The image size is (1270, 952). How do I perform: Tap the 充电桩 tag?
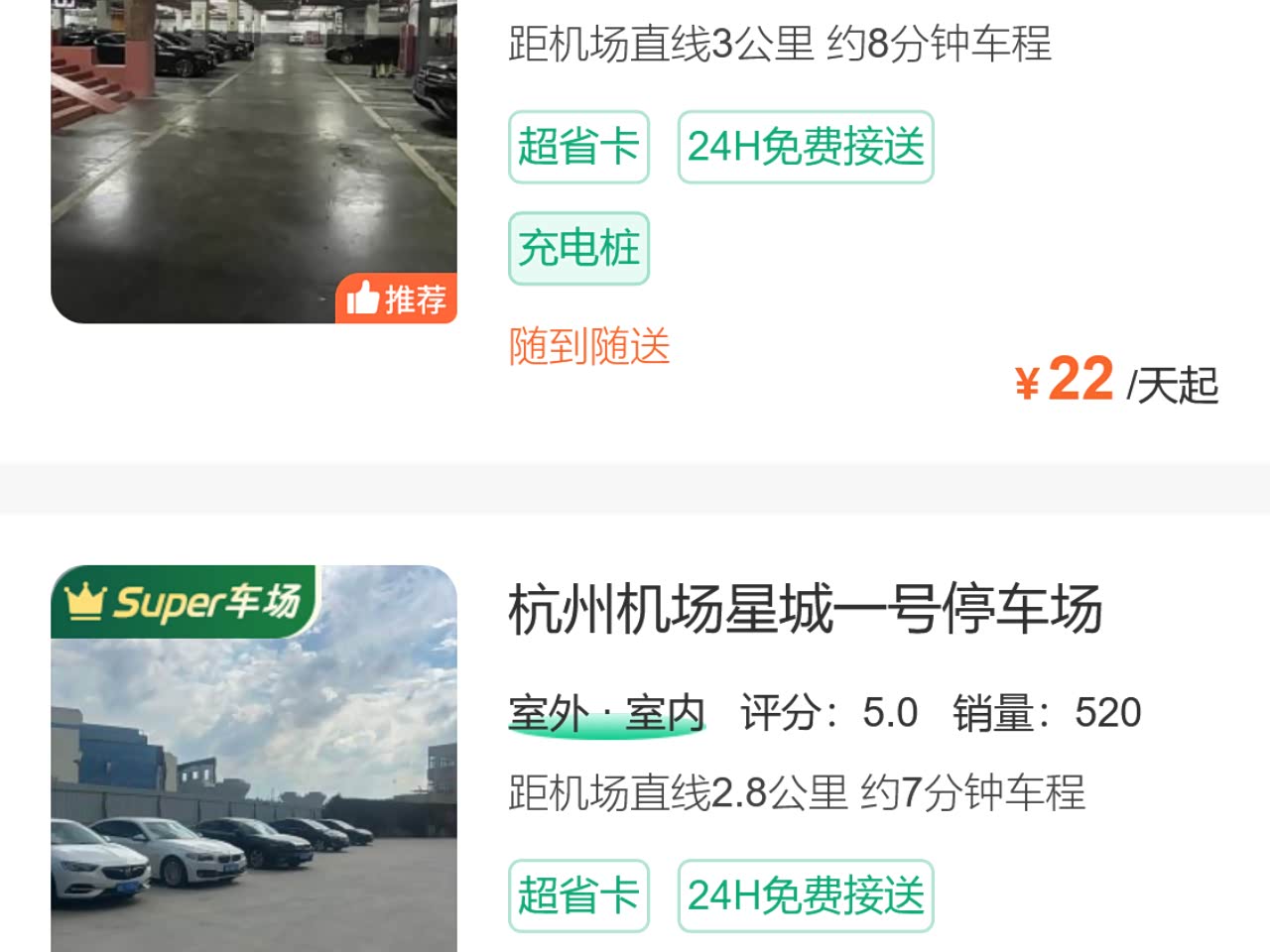coord(578,248)
